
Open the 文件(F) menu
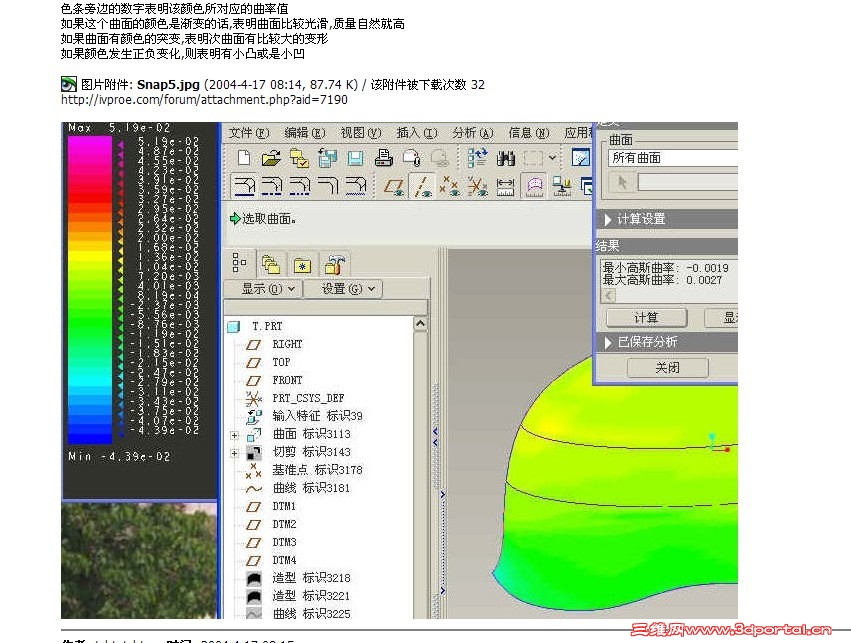[249, 133]
